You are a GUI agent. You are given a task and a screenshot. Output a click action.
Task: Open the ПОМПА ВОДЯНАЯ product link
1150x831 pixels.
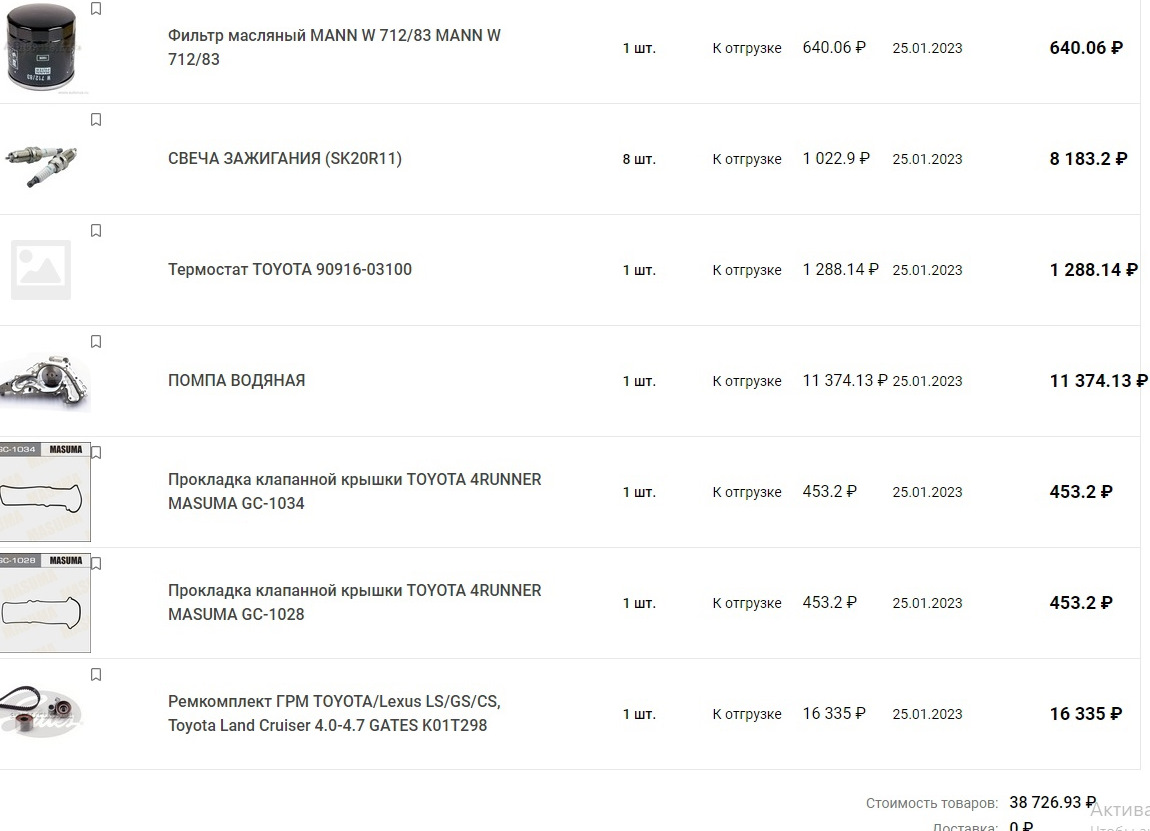pos(237,380)
